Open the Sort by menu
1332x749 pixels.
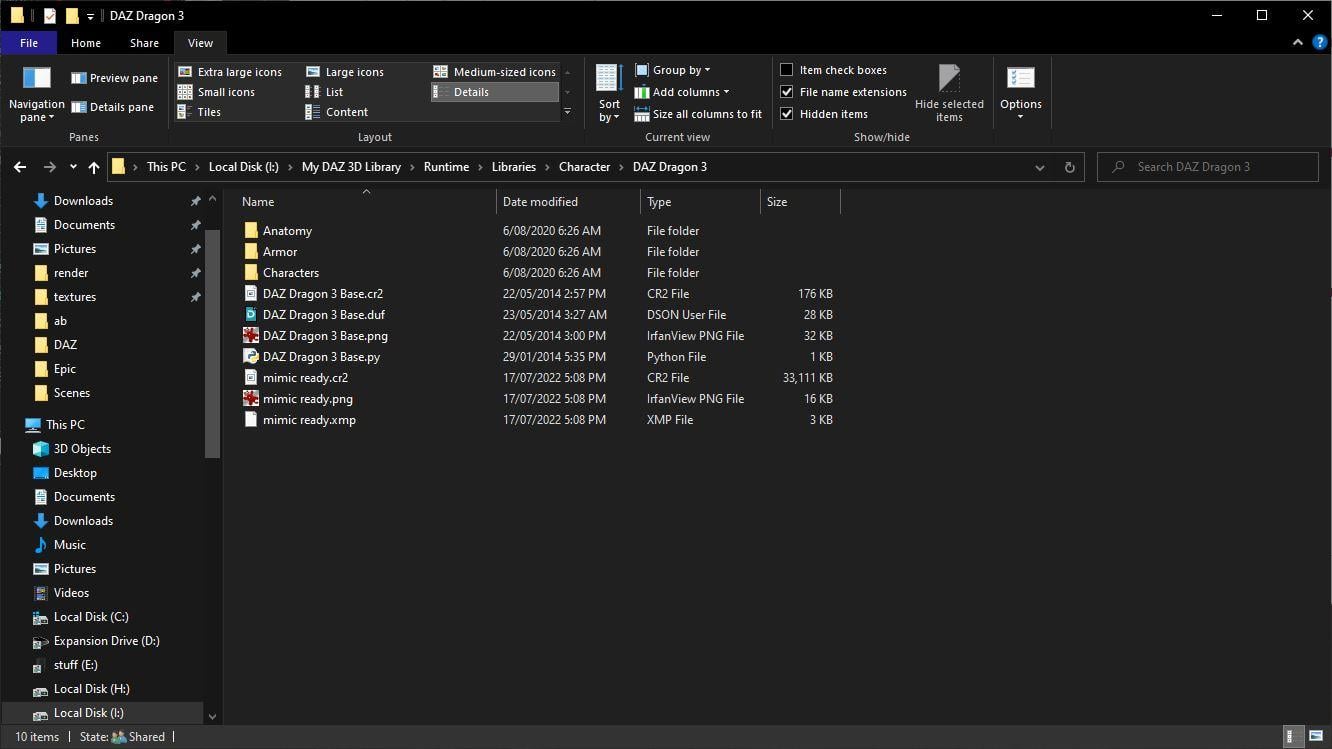(x=609, y=93)
